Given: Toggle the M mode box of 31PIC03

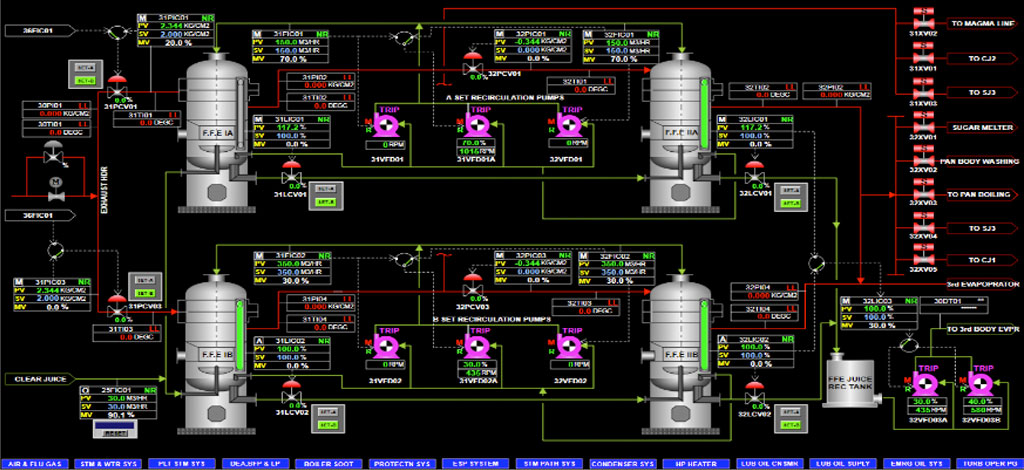Looking at the screenshot, I should point(19,281).
